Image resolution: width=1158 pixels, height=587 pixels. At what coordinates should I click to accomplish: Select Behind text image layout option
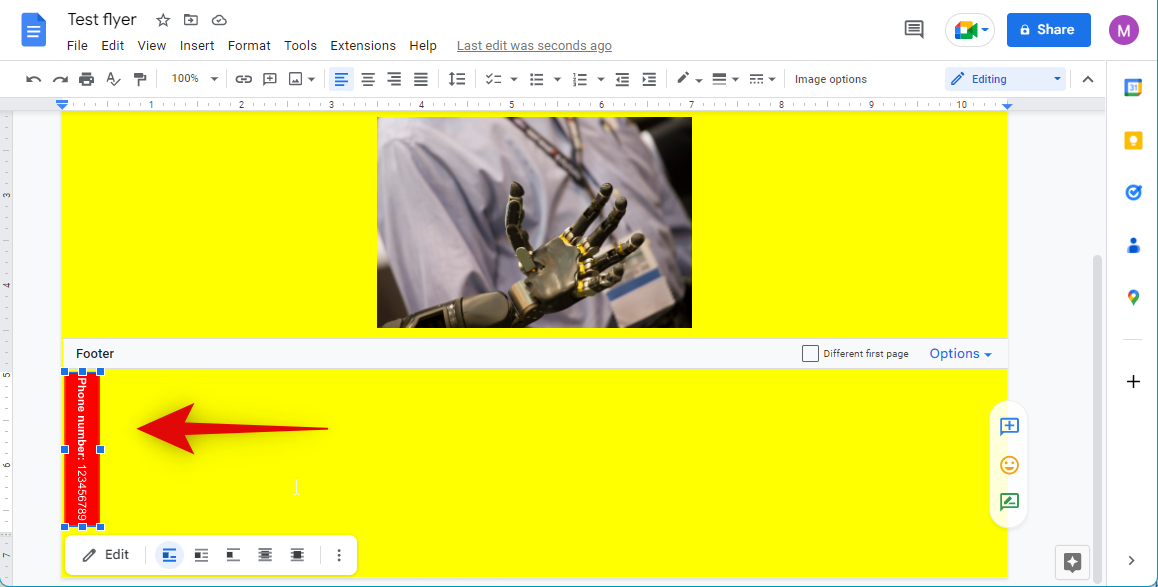point(265,555)
